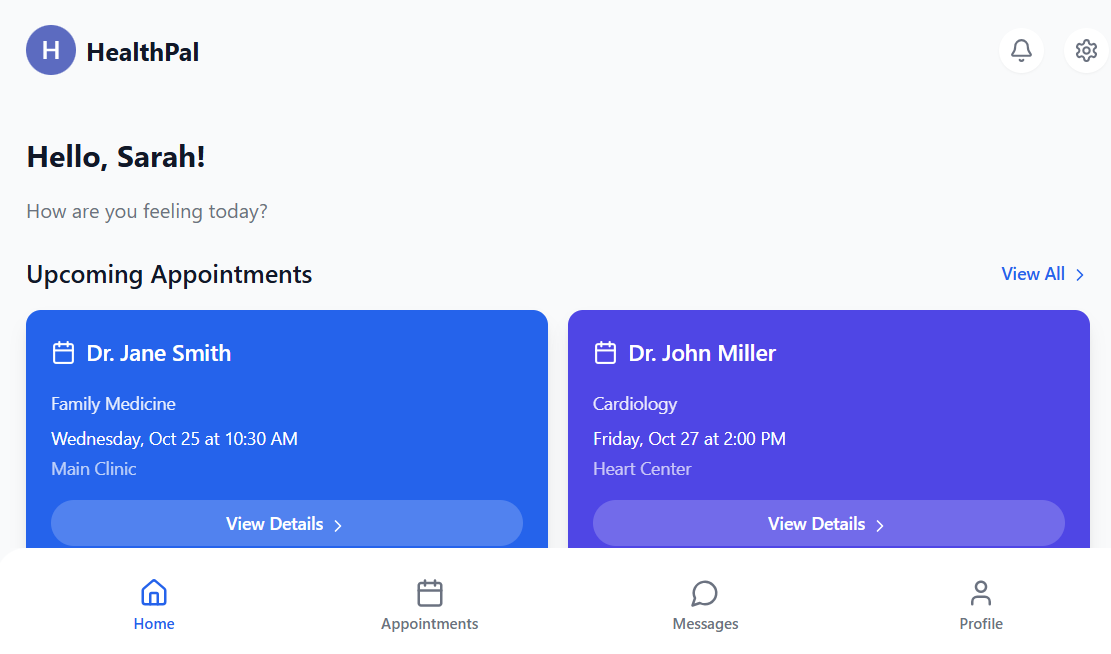Click the HealthPal avatar circle

(x=51, y=50)
